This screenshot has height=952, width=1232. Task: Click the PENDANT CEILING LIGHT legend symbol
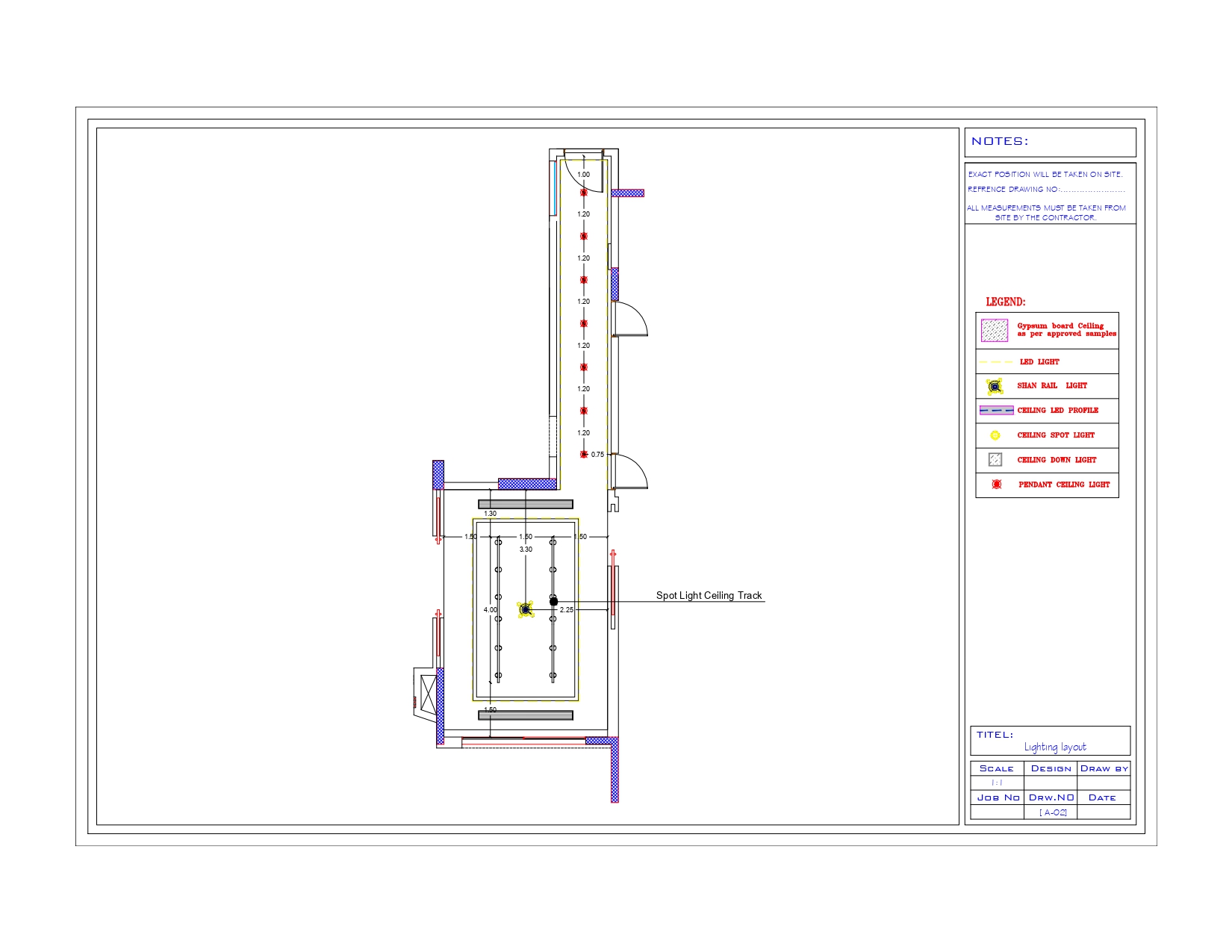coord(995,485)
